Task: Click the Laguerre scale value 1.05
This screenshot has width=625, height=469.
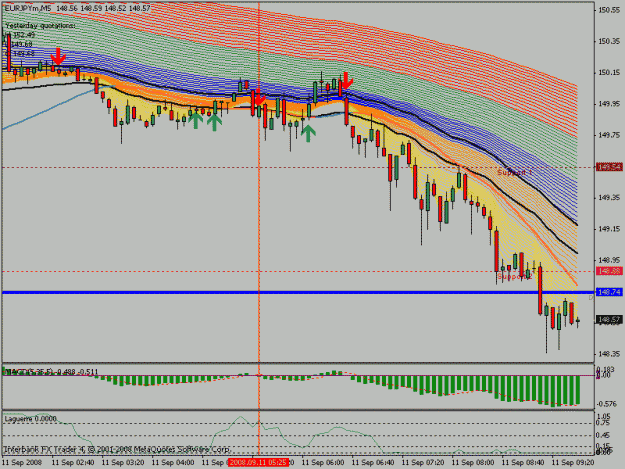Action: [604, 416]
